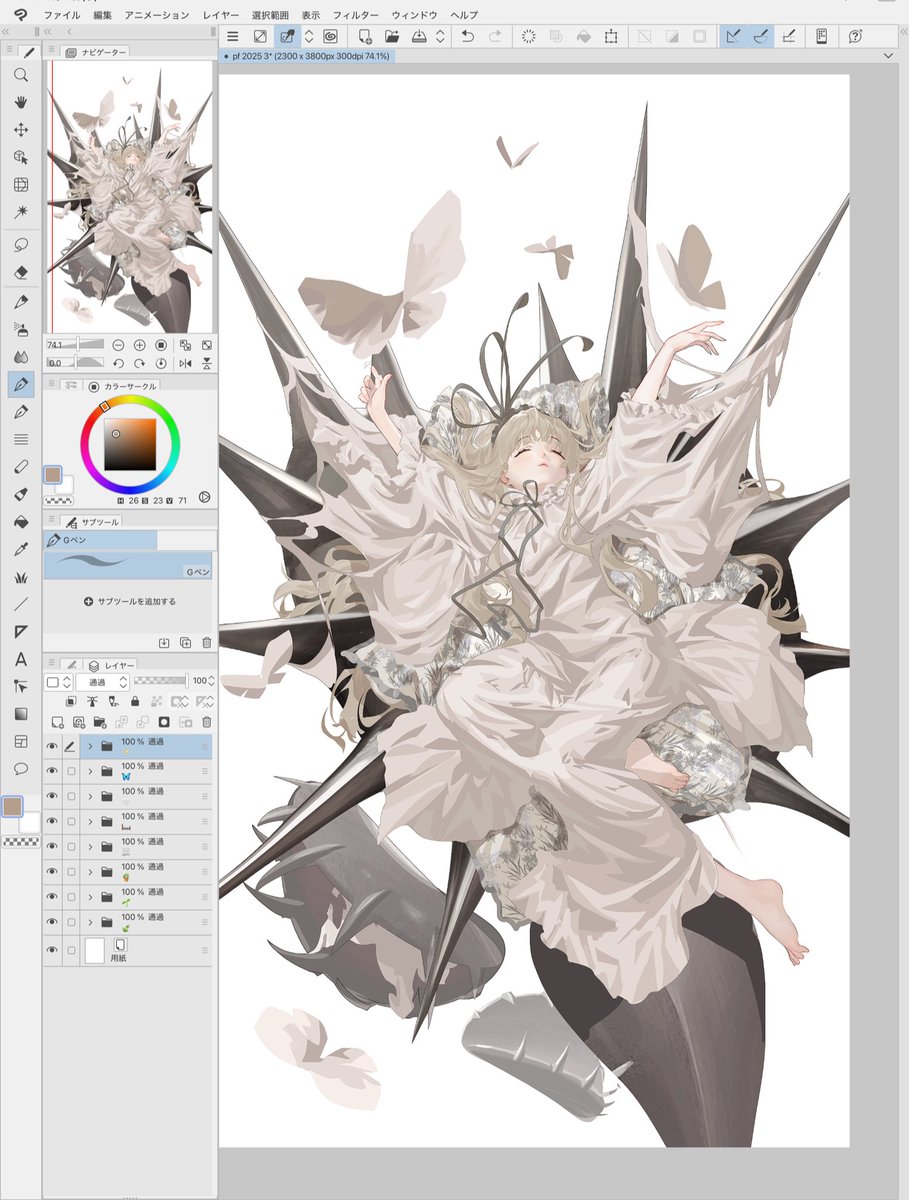Open the ウィンドウ menu

pyautogui.click(x=415, y=15)
